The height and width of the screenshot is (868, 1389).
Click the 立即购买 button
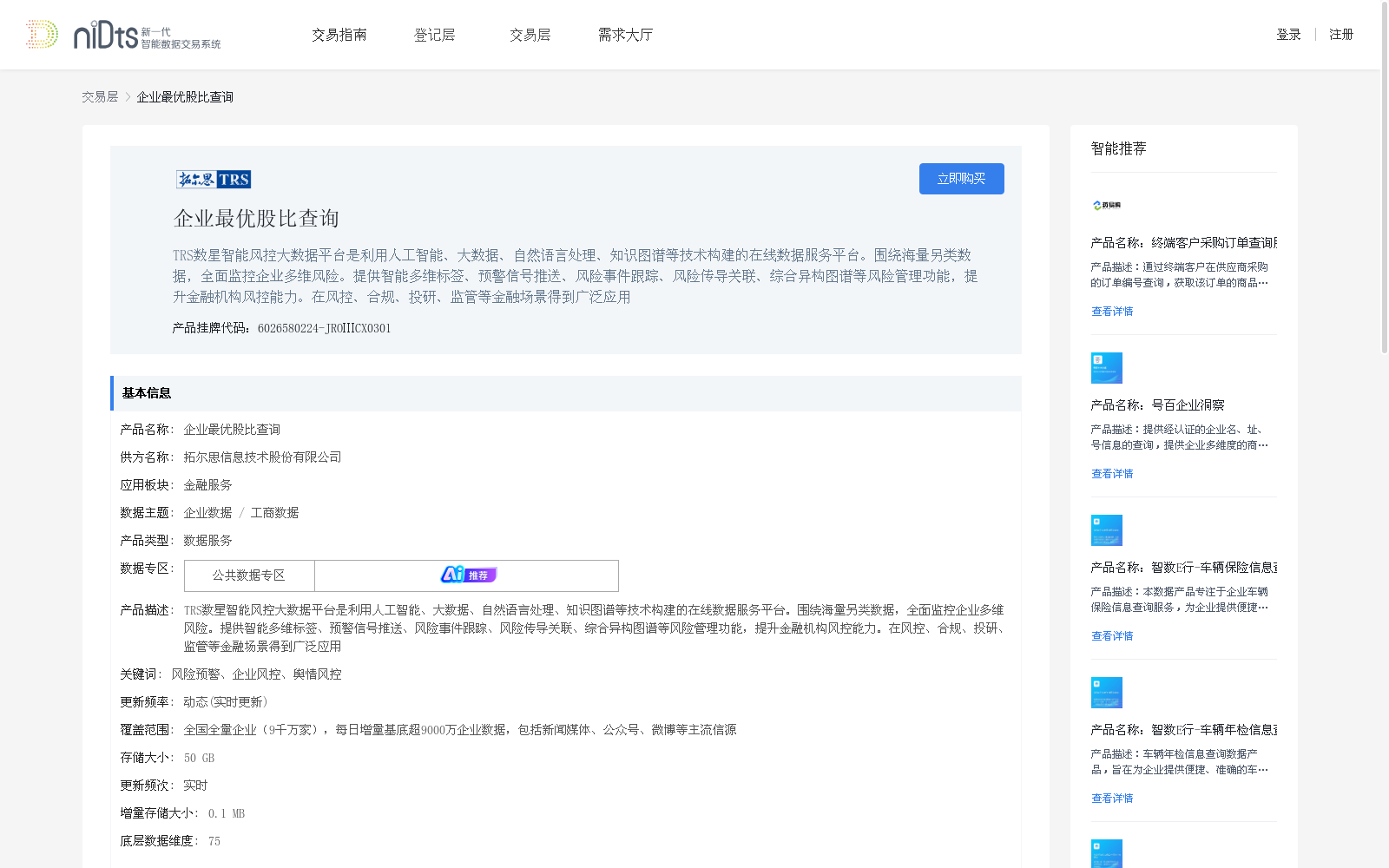(962, 179)
